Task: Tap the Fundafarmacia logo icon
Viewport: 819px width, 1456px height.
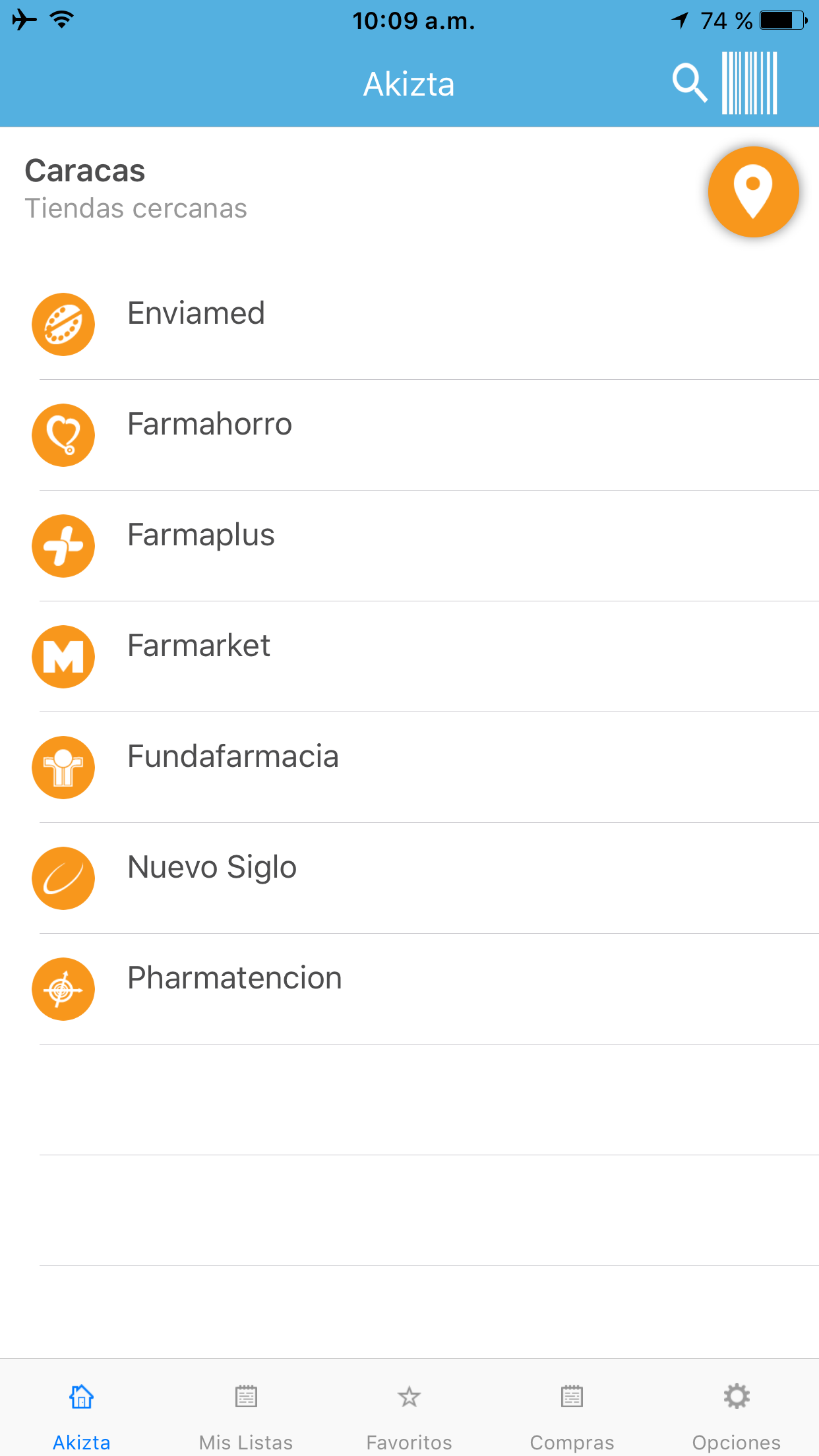Action: point(63,768)
